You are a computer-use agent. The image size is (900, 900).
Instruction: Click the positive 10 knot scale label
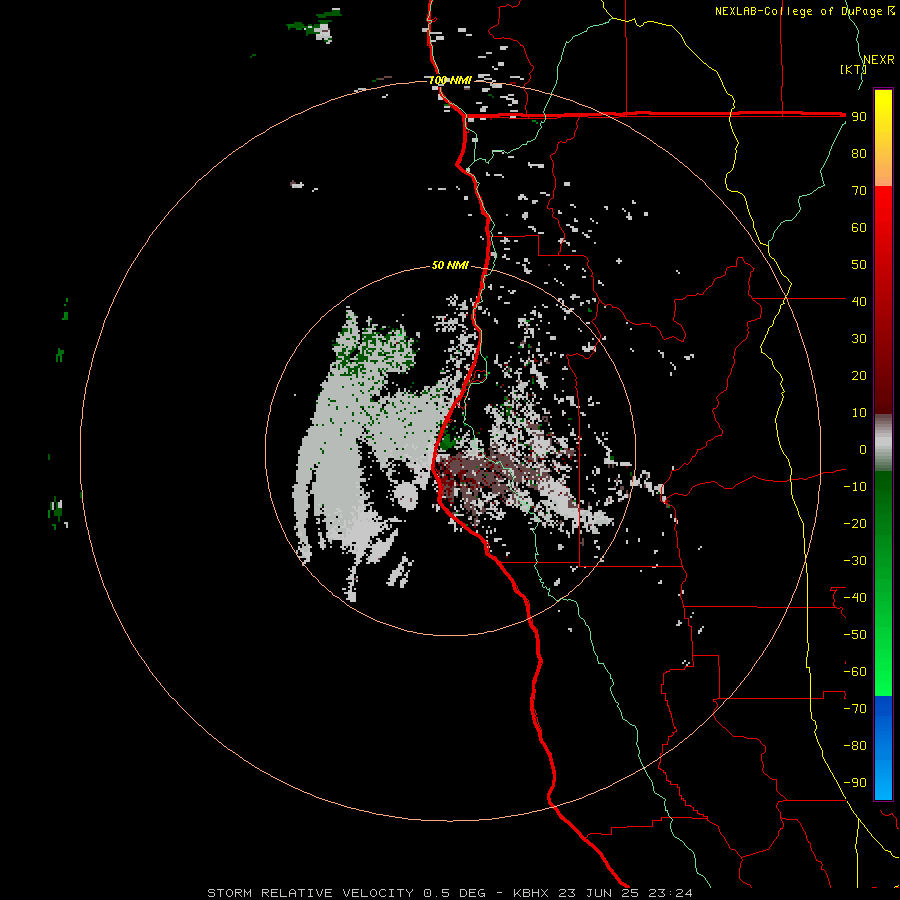[859, 413]
